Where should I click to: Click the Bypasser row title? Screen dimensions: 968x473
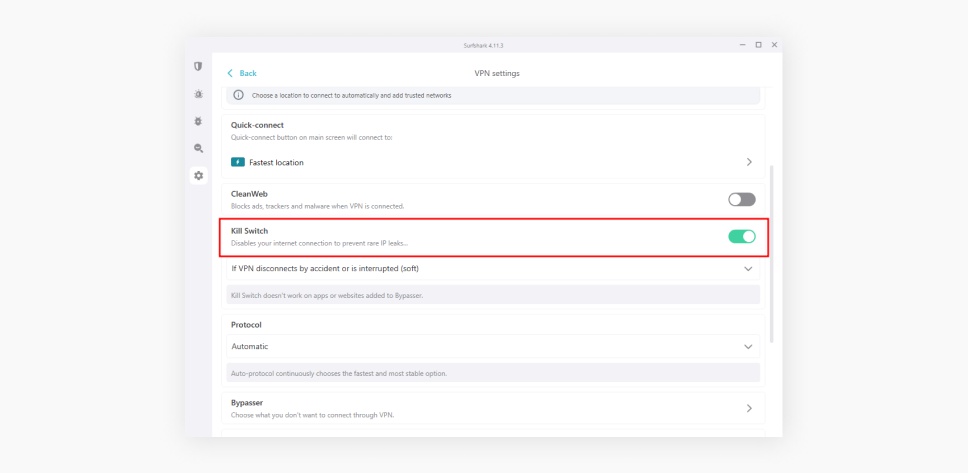point(247,403)
